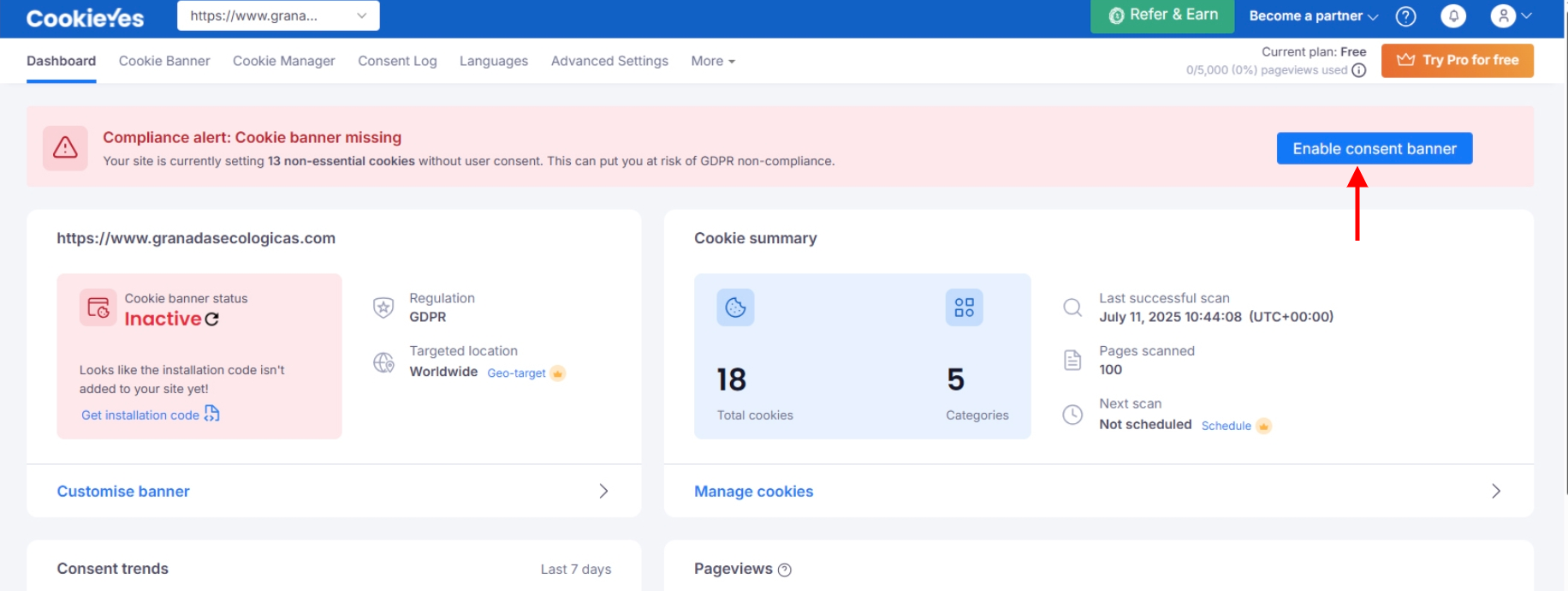Click Try Pro for free button
This screenshot has width=1568, height=591.
pos(1457,60)
